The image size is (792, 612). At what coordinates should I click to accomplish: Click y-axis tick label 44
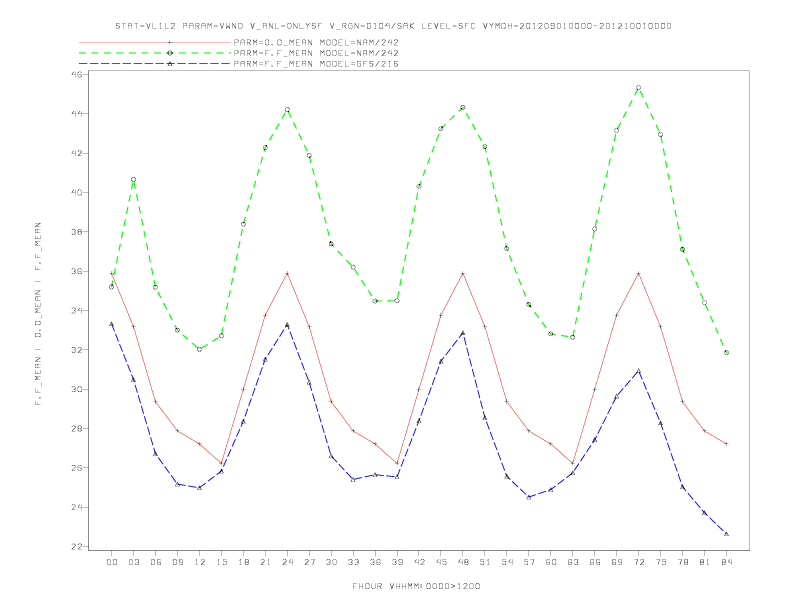[x=78, y=114]
